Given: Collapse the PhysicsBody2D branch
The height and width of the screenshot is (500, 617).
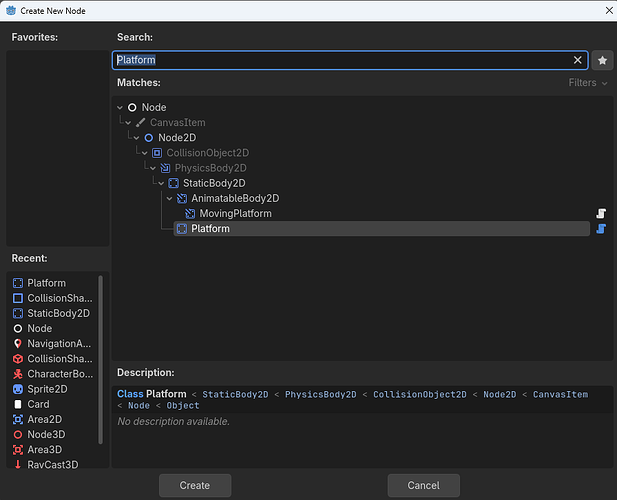Looking at the screenshot, I should coord(153,168).
